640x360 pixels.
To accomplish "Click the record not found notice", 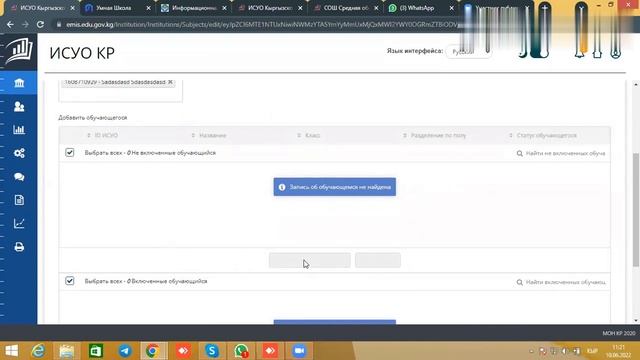I will [335, 187].
